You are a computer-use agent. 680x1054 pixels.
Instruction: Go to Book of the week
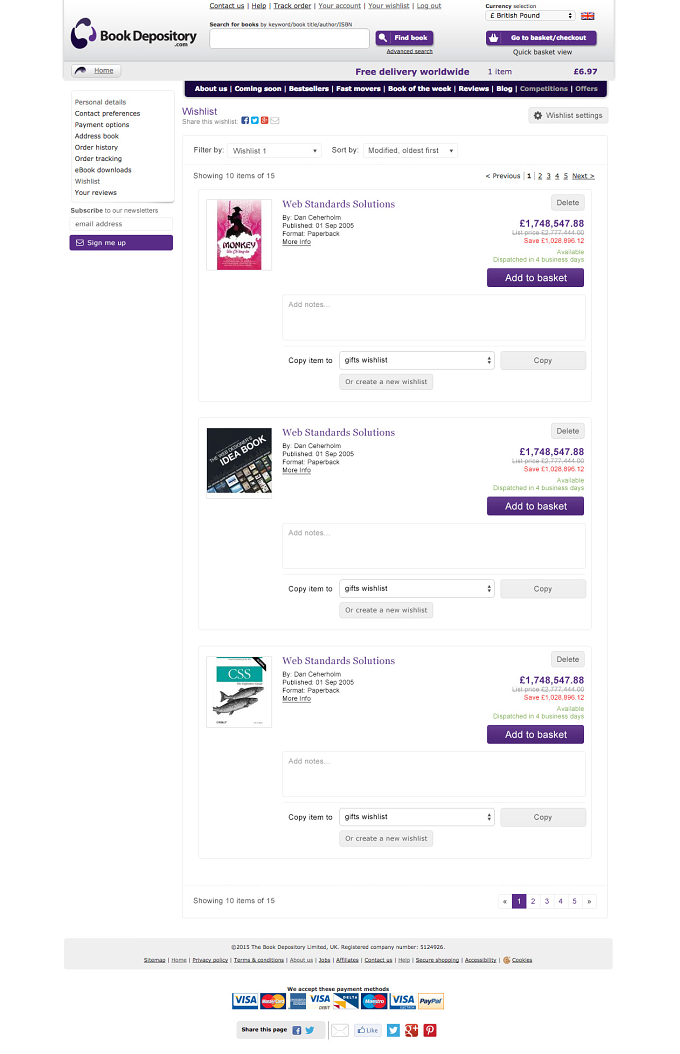(419, 89)
